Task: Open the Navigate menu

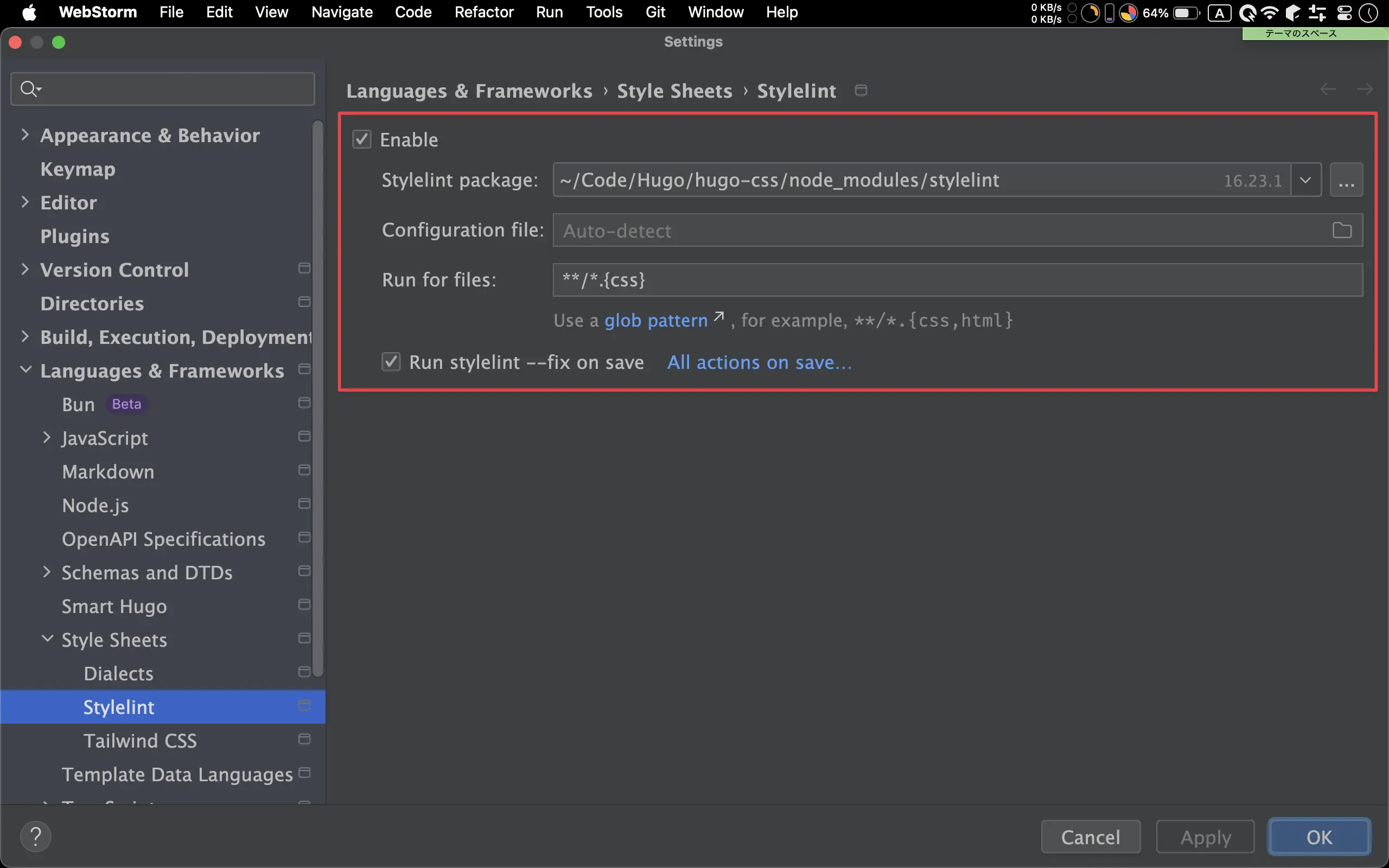Action: click(341, 12)
